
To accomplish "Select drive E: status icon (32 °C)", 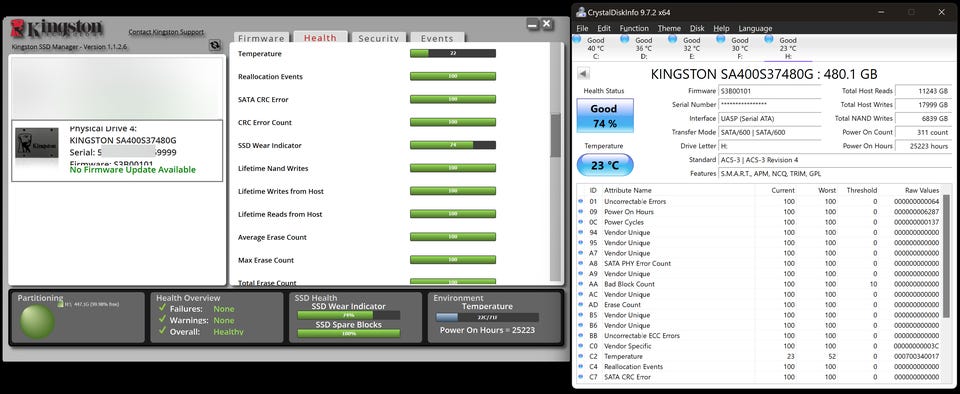I will [672, 40].
